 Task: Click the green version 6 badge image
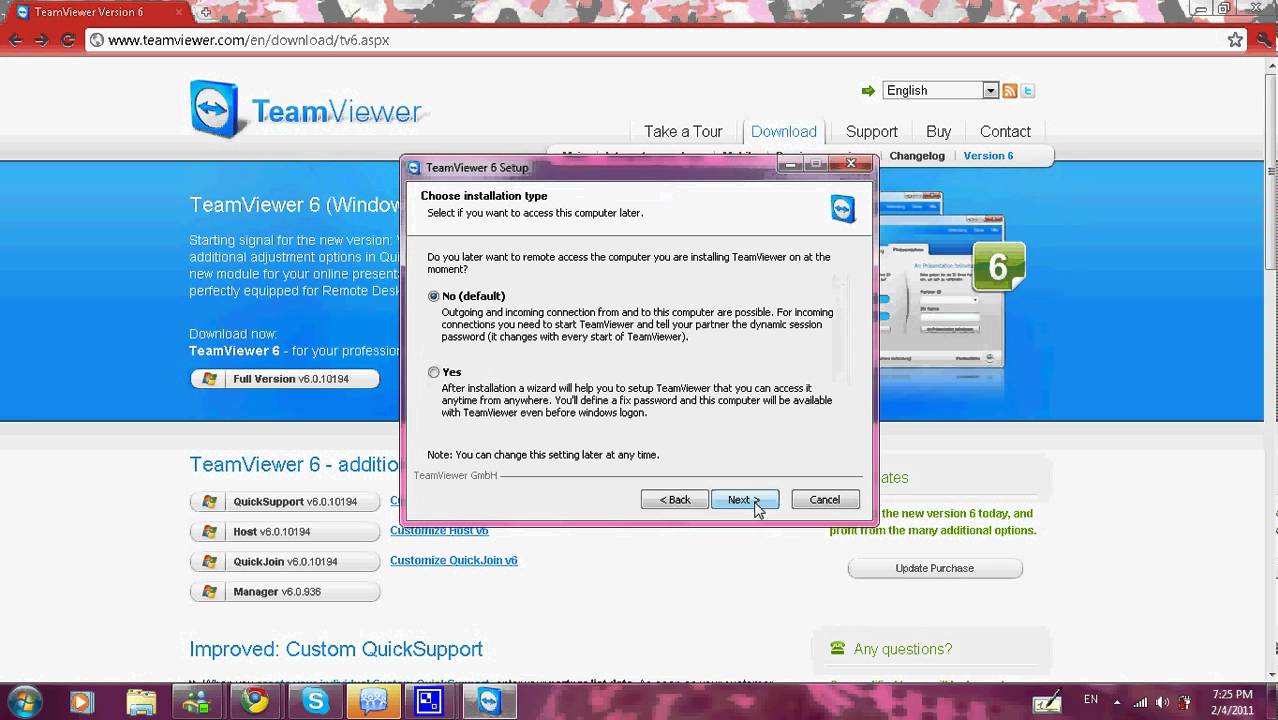pyautogui.click(x=998, y=266)
